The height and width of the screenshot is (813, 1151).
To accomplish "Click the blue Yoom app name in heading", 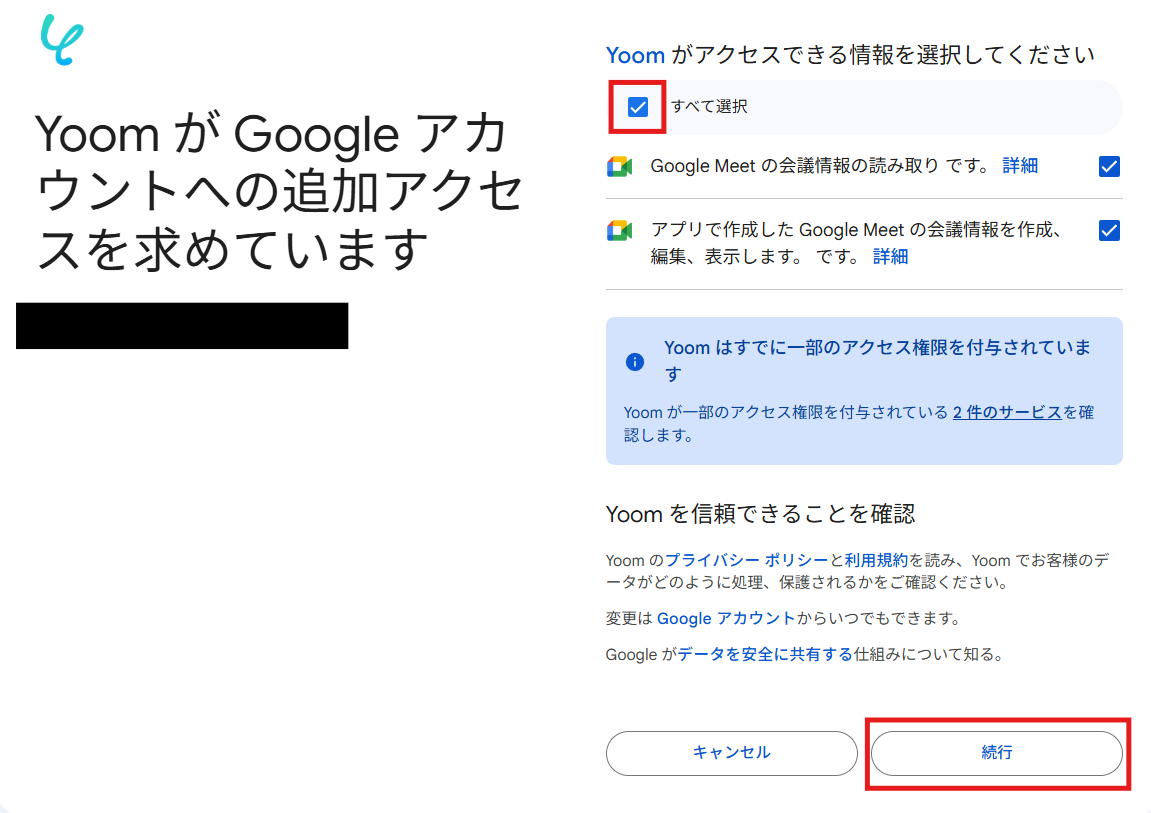I will click(635, 54).
